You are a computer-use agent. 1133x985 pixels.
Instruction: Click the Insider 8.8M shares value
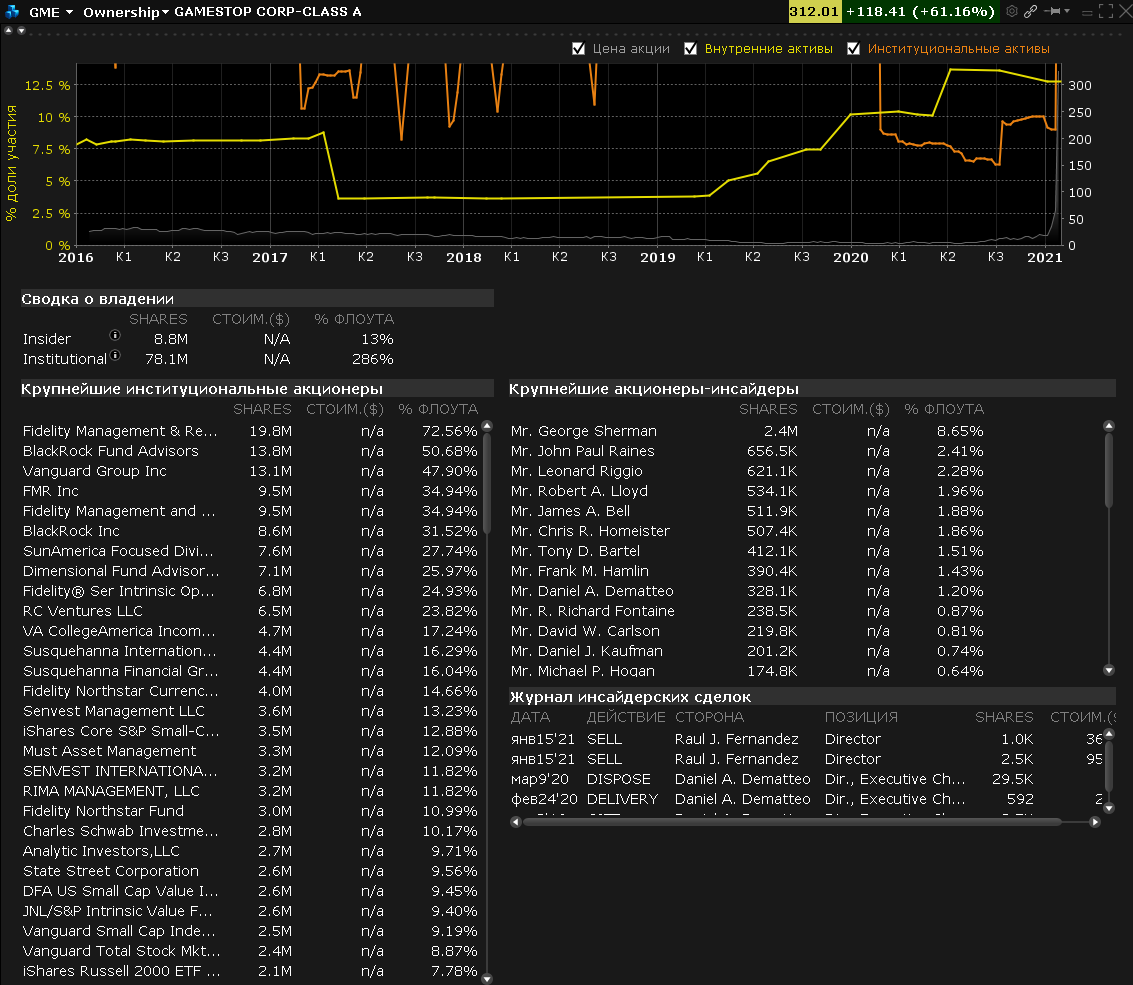tap(171, 339)
